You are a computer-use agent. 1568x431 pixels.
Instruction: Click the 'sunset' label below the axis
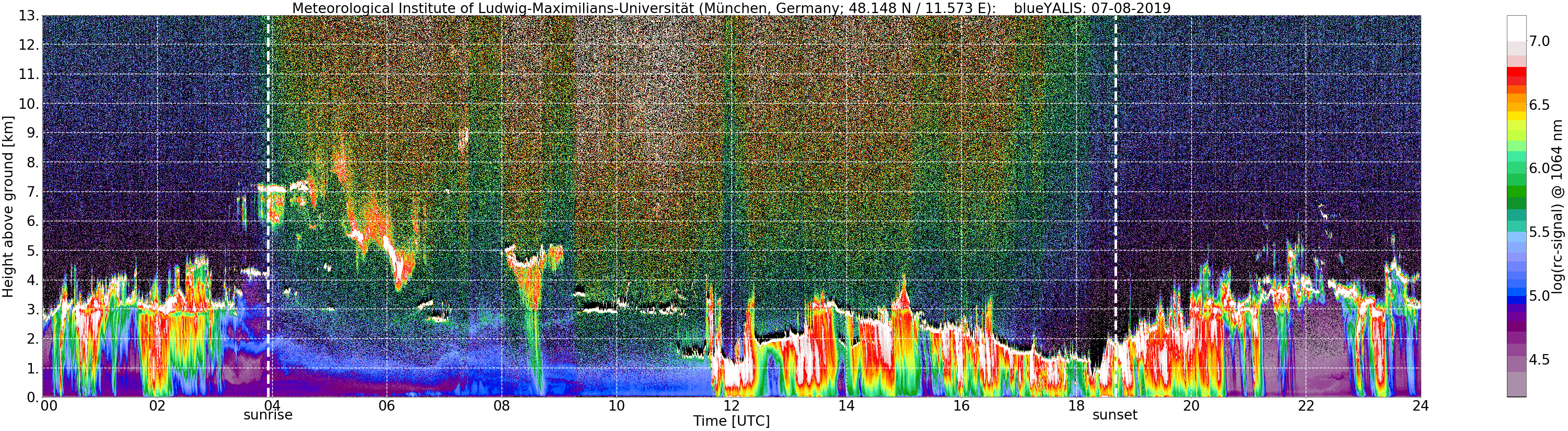1115,415
